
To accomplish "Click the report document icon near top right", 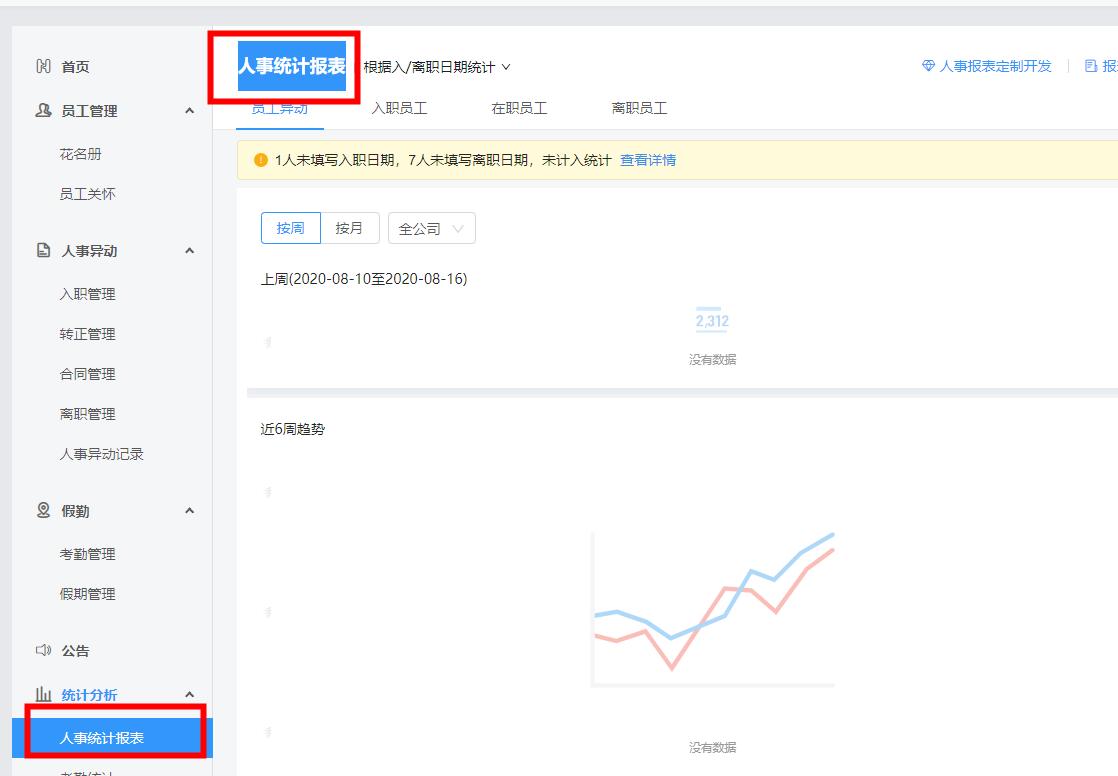I will [x=1090, y=65].
